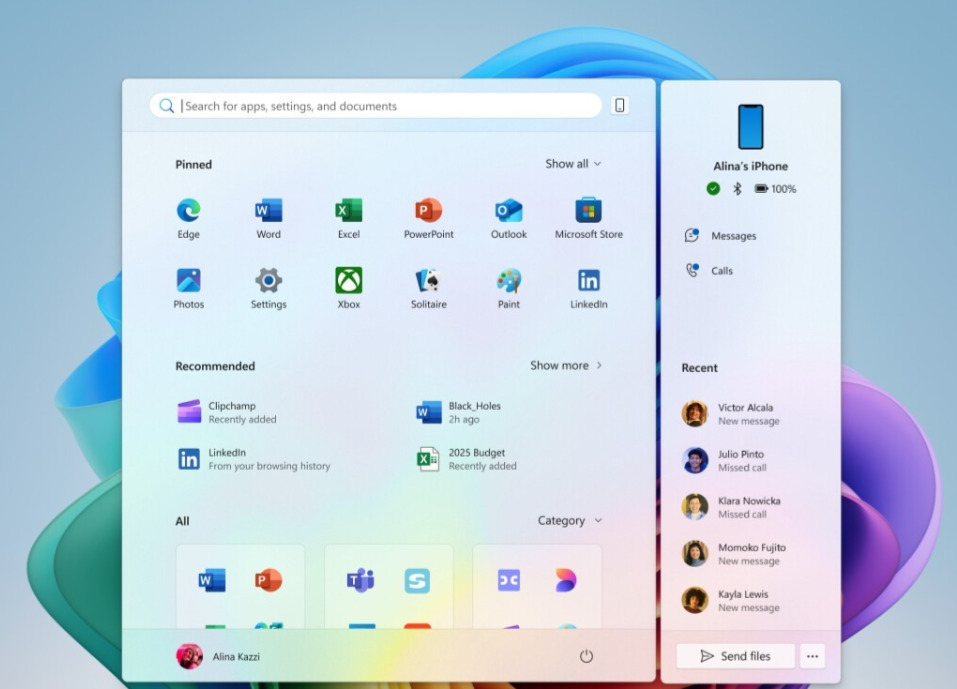Click the Bluetooth status icon
The height and width of the screenshot is (689, 957).
coord(737,189)
